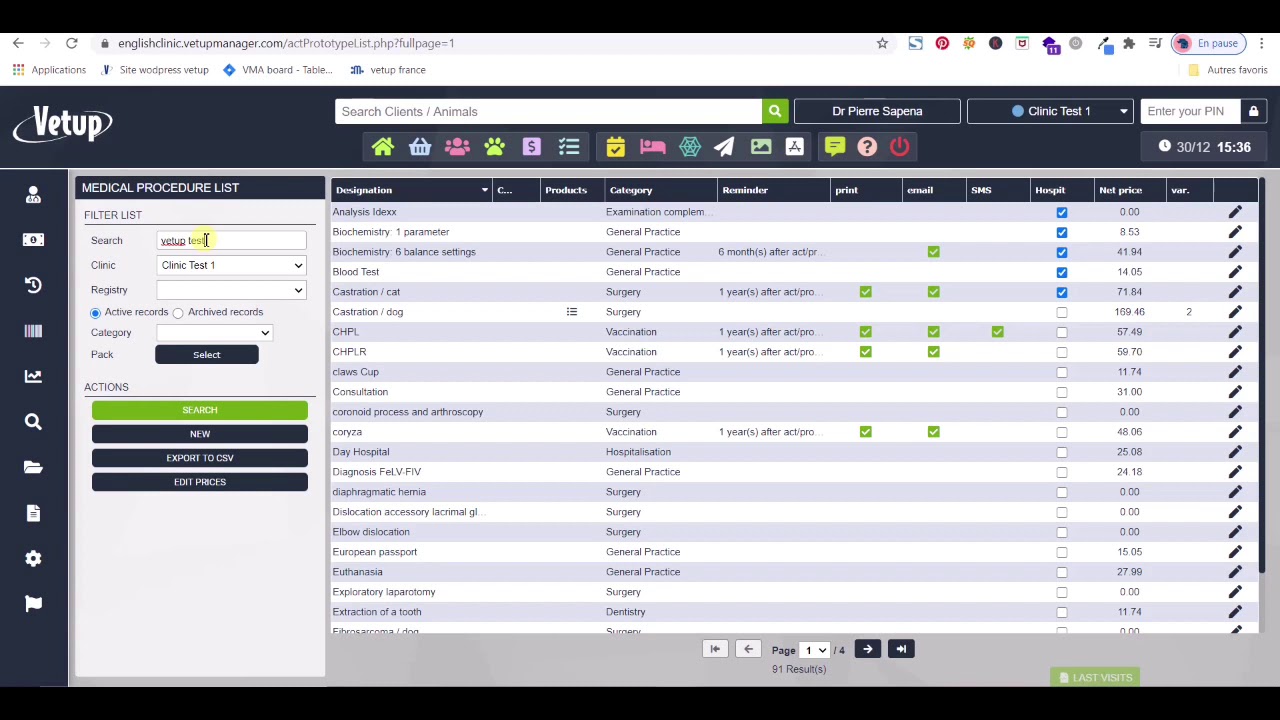The height and width of the screenshot is (720, 1280).
Task: Click the green SEARCH button
Action: [199, 410]
